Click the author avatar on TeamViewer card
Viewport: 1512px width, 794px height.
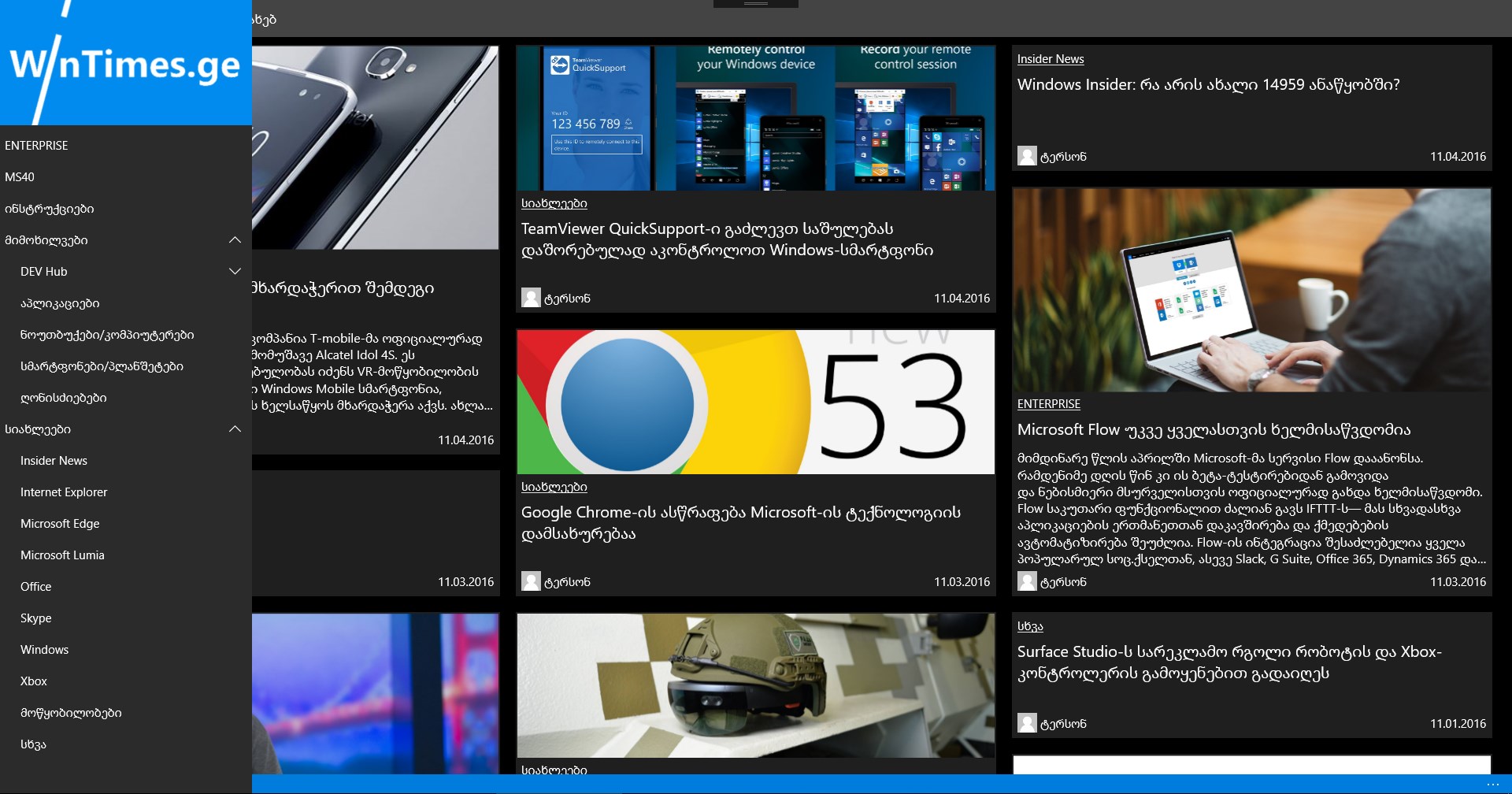(x=531, y=298)
